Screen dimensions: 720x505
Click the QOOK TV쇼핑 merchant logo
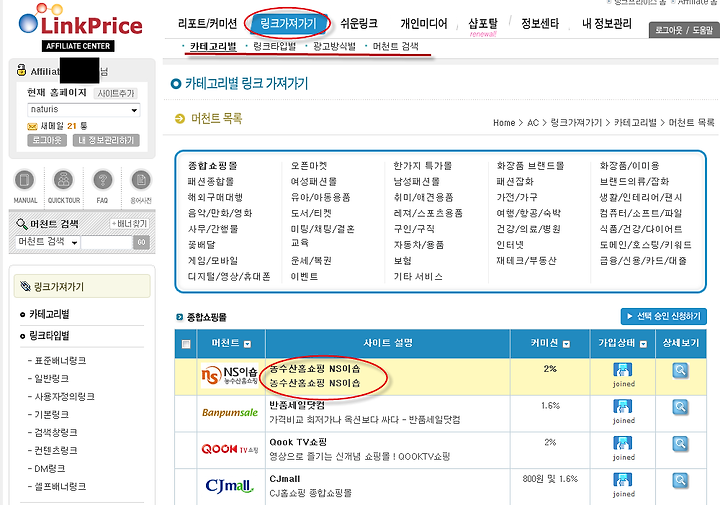(230, 449)
